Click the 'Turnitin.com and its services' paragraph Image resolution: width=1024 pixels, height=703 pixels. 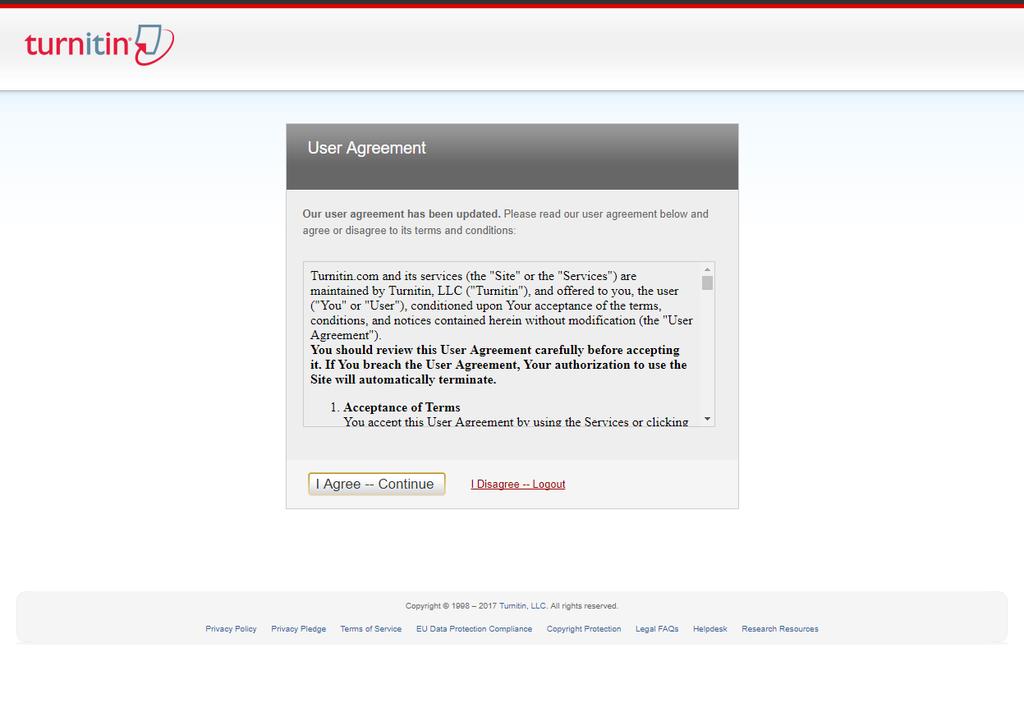pyautogui.click(x=502, y=305)
